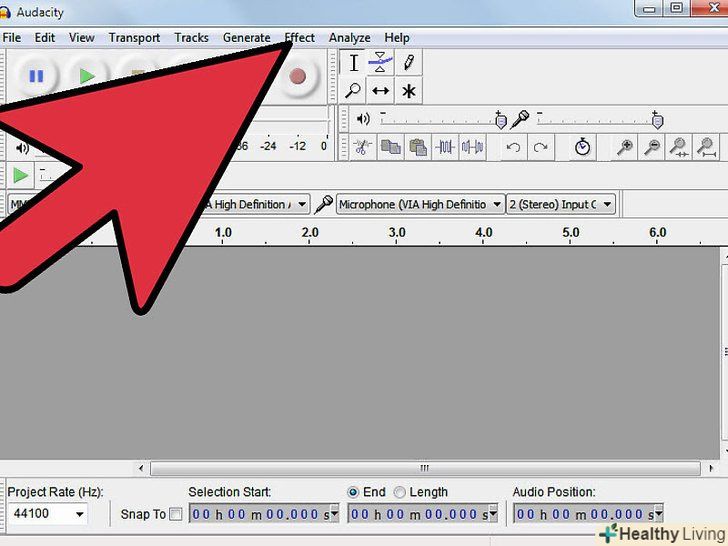Viewport: 728px width, 546px height.
Task: Click the 3.0 mark on the timeline ruler
Action: pos(397,232)
